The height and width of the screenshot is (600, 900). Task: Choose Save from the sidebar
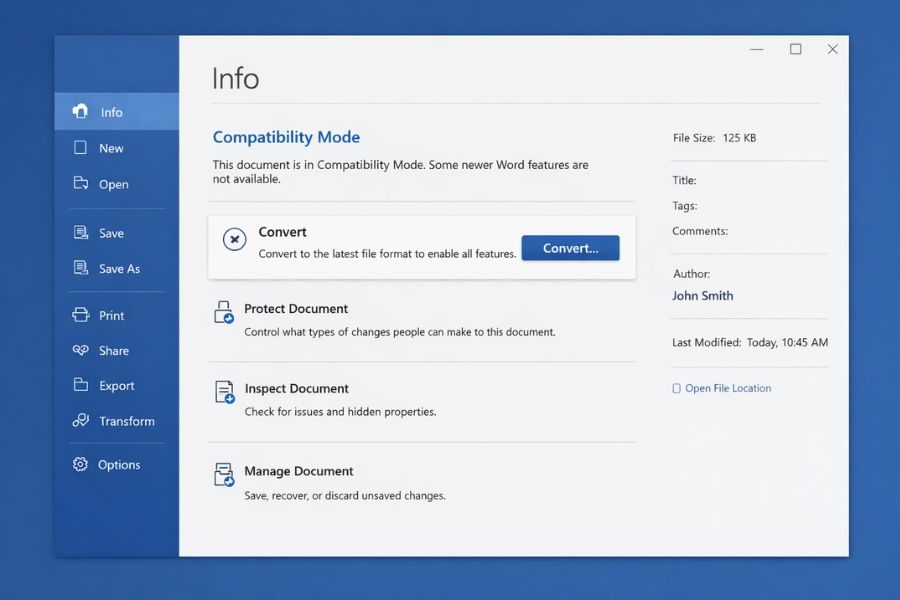coord(111,233)
